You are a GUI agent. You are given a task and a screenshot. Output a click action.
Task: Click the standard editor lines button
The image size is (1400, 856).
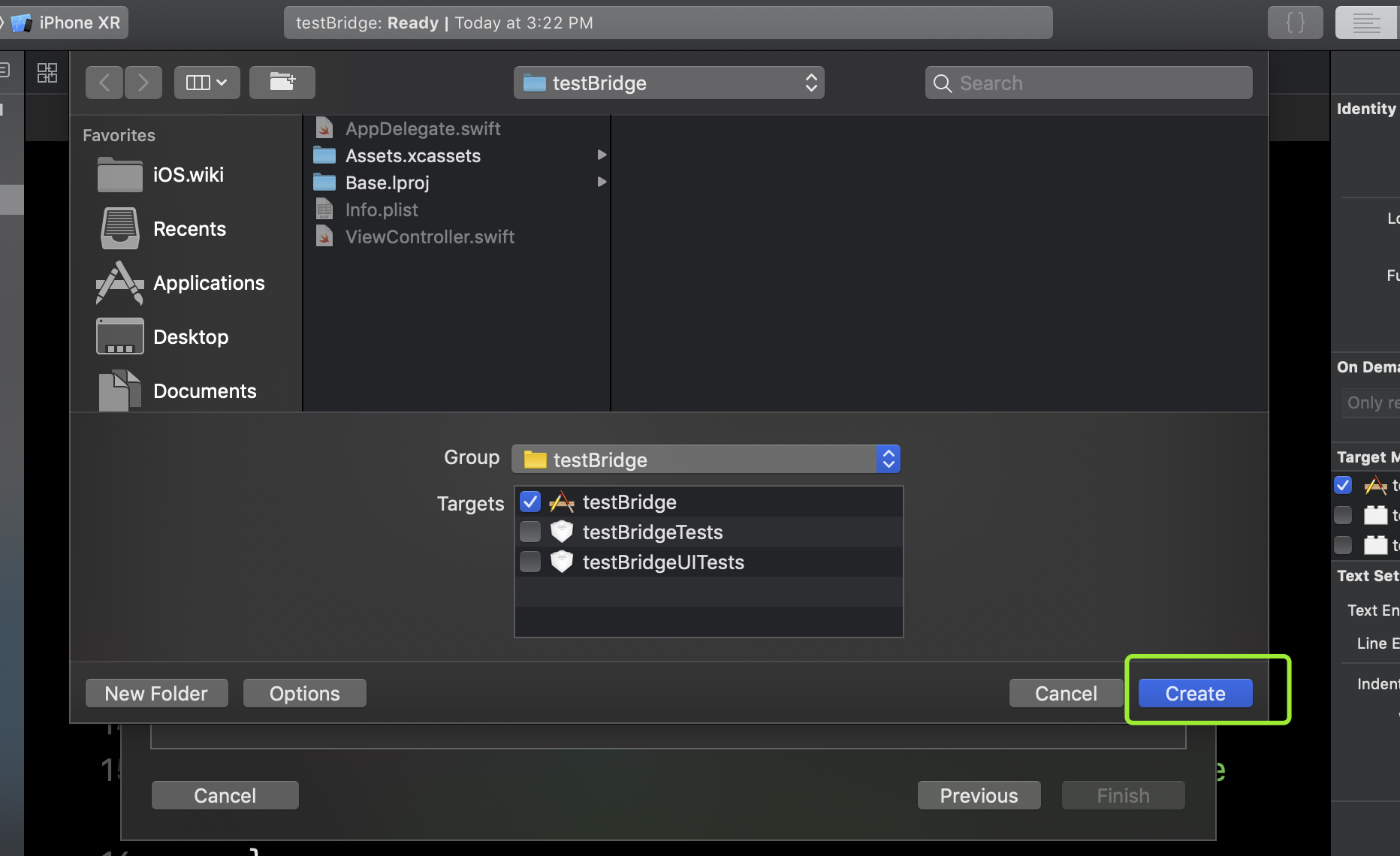click(x=1366, y=23)
